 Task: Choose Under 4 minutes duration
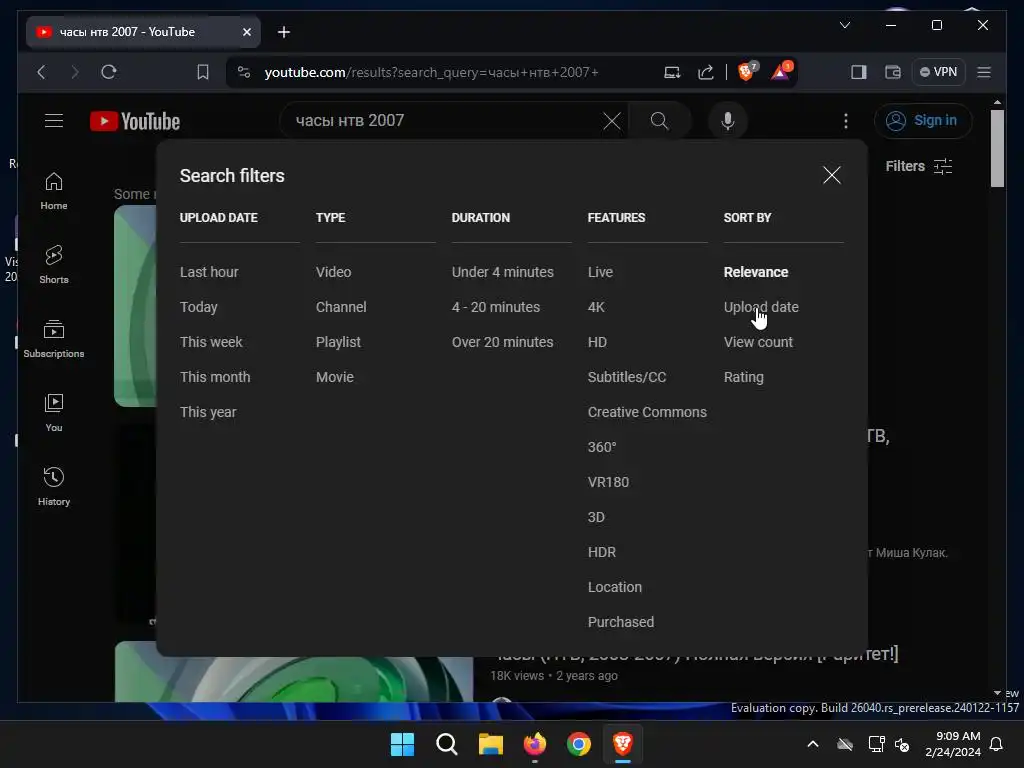pyautogui.click(x=502, y=272)
